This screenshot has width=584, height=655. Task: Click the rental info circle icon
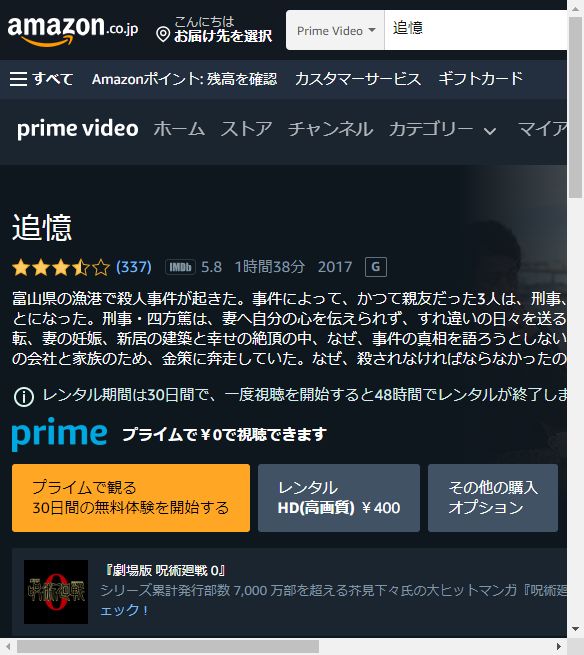tap(24, 397)
